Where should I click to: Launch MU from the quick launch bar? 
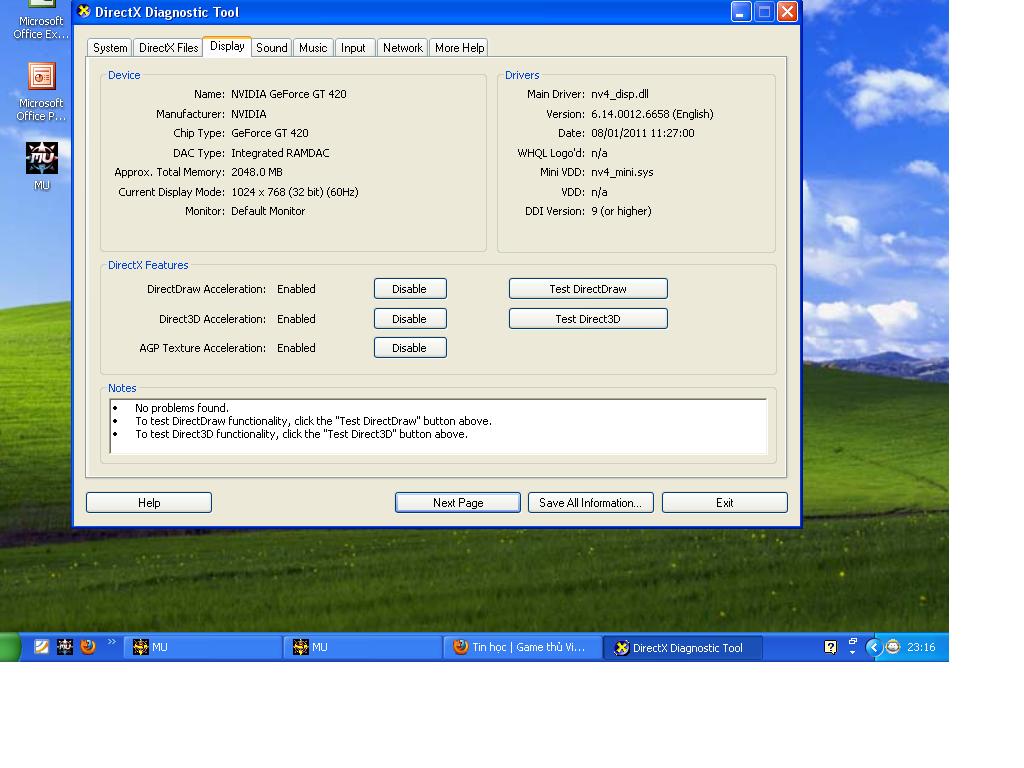point(65,647)
